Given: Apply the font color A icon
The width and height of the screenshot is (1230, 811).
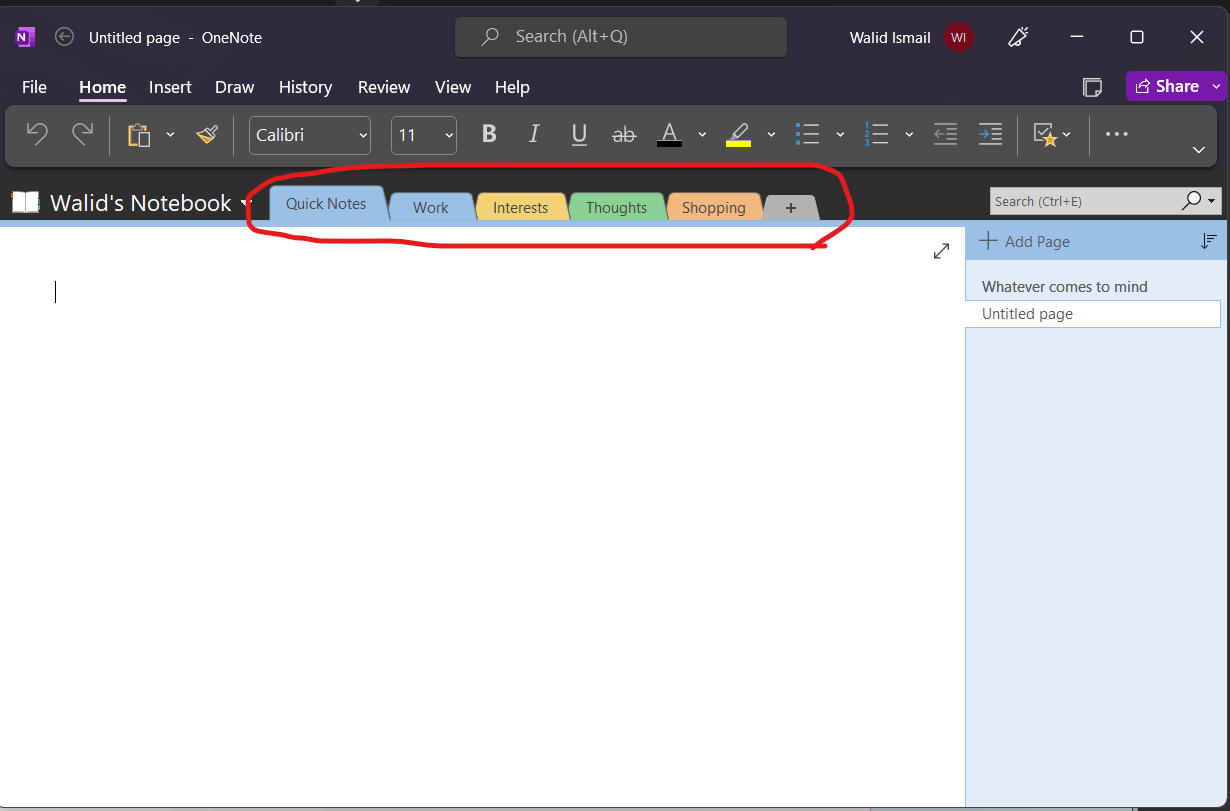Looking at the screenshot, I should click(x=670, y=135).
